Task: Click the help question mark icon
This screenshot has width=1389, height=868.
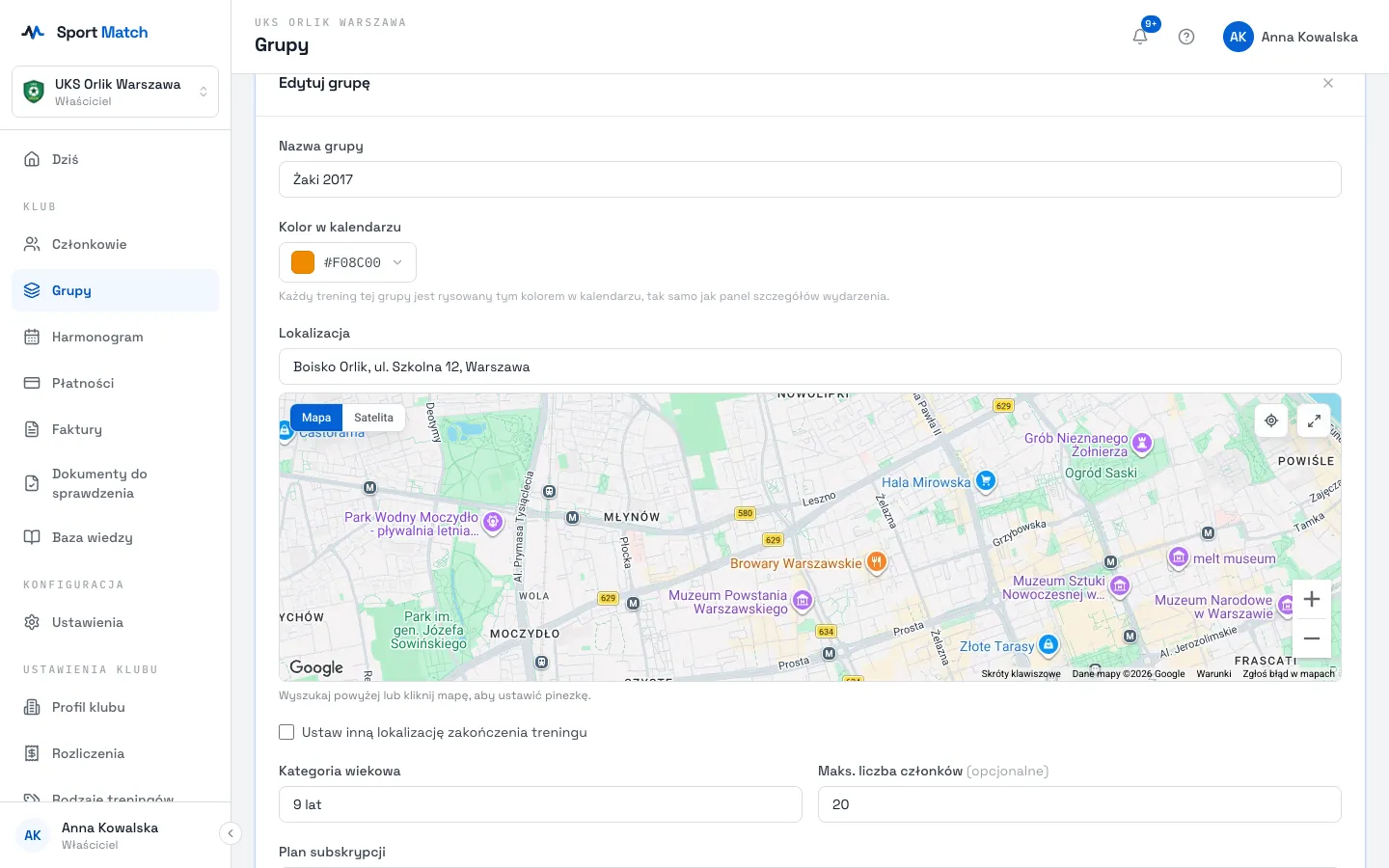Action: tap(1186, 37)
